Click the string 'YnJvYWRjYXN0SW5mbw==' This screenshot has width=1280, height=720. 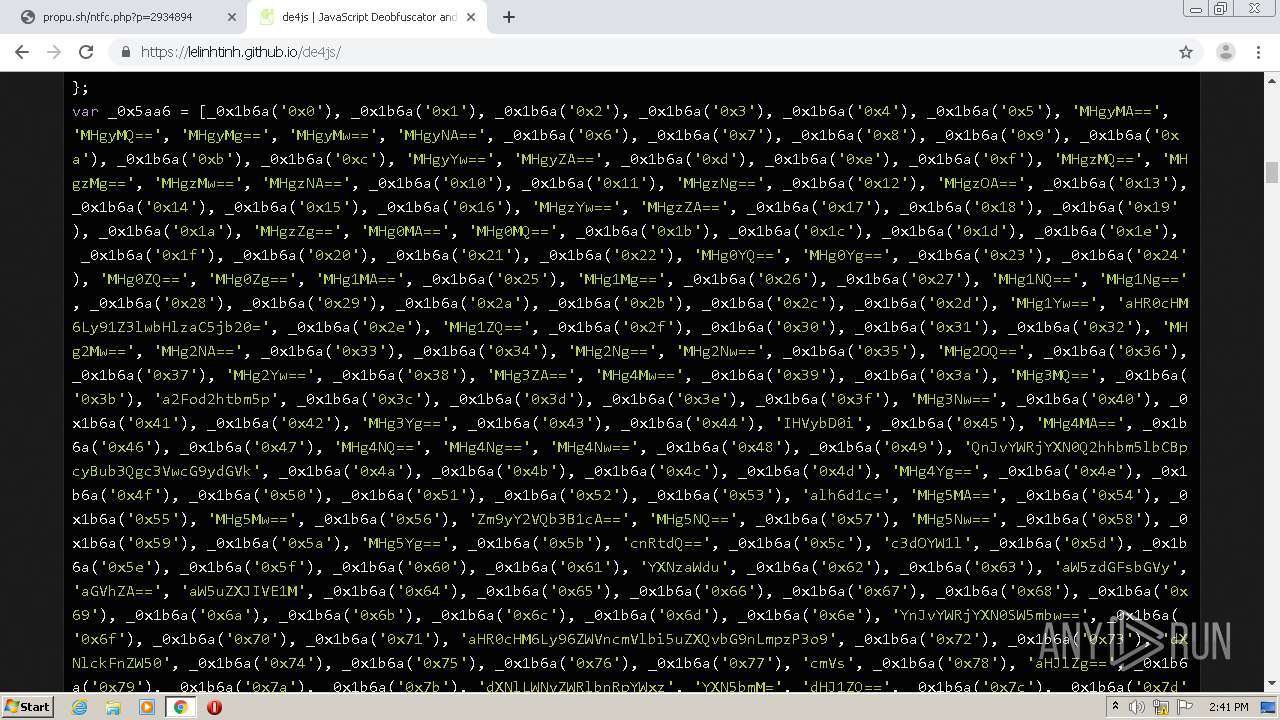pyautogui.click(x=991, y=615)
